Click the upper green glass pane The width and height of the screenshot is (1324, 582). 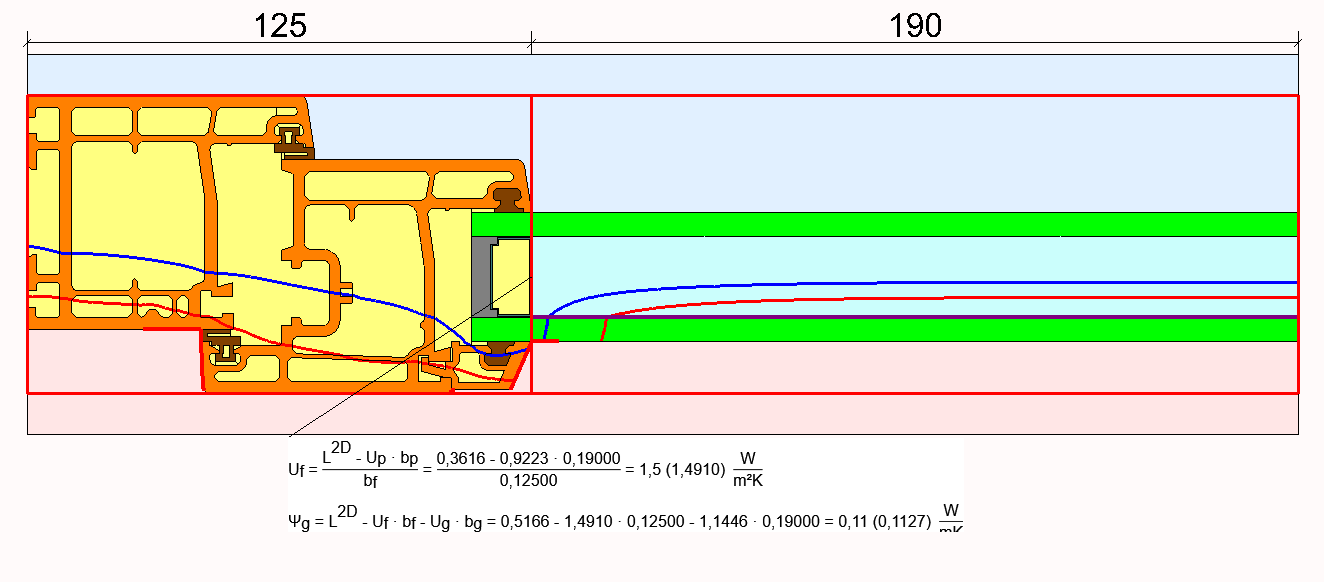900,224
